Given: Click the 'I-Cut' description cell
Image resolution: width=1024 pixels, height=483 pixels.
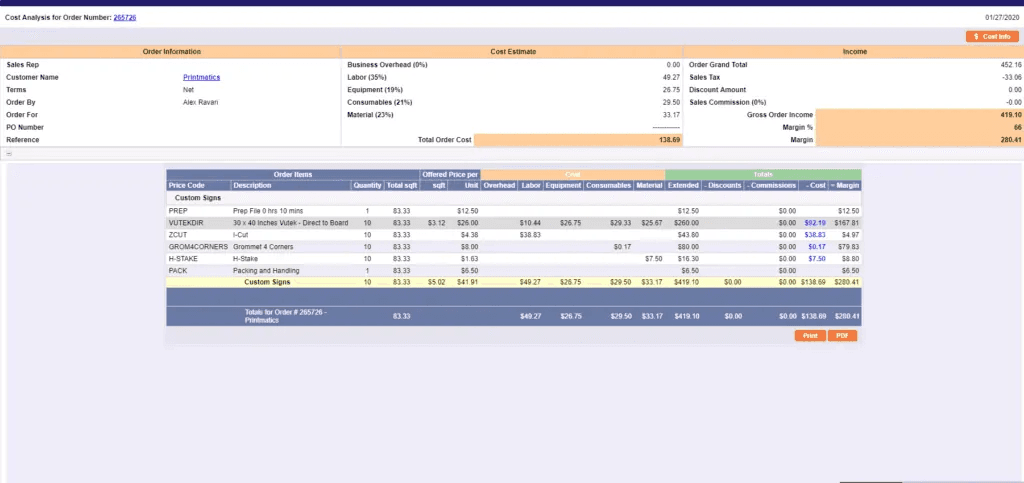Looking at the screenshot, I should 240,235.
